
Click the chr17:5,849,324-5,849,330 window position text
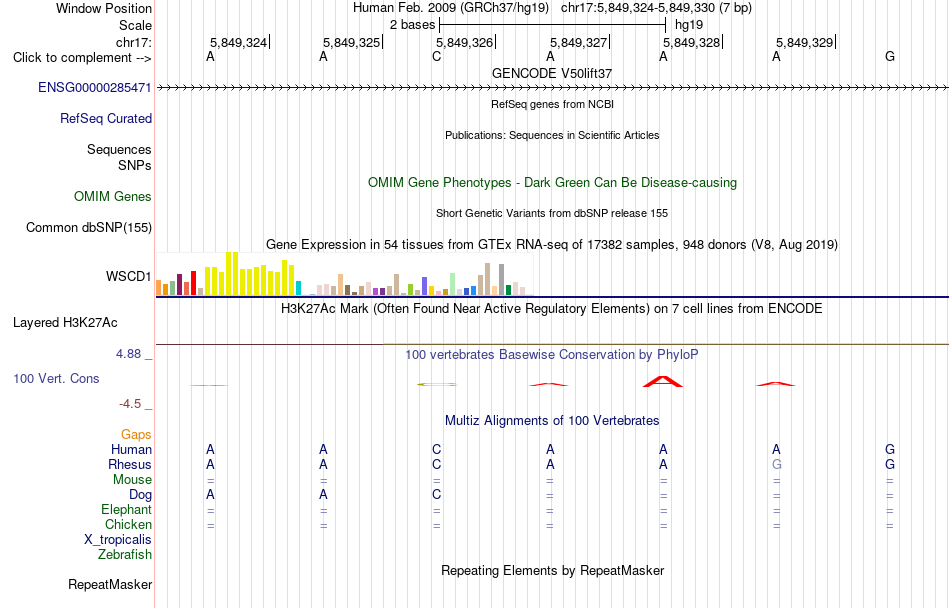point(656,8)
